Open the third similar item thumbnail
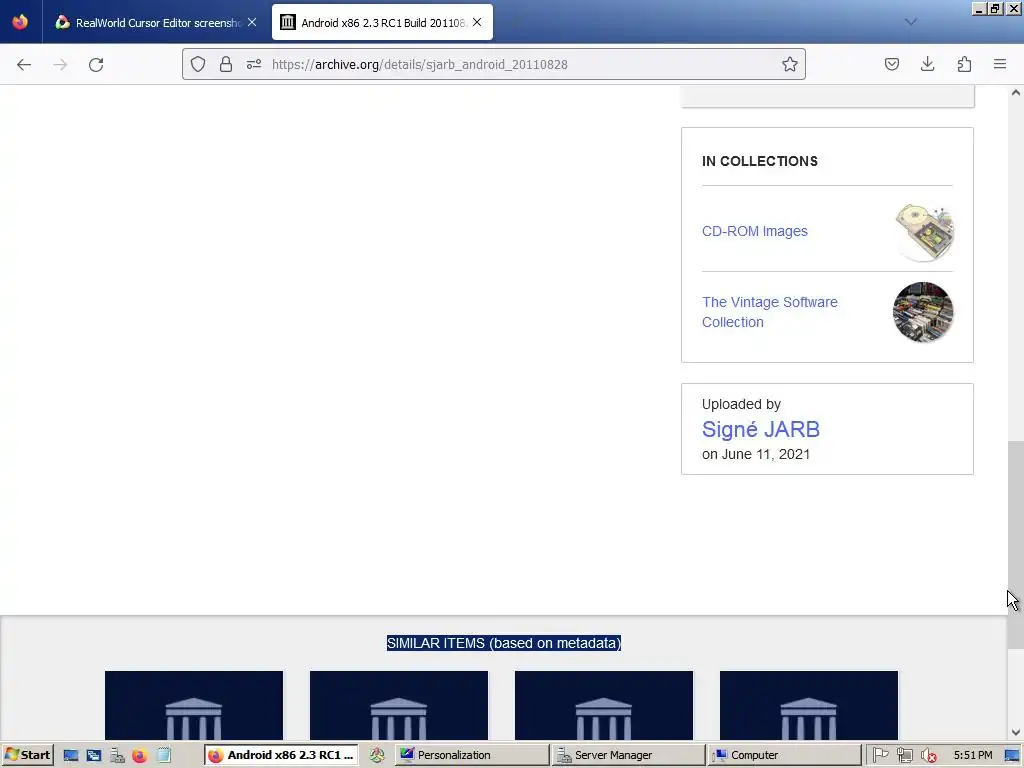The width and height of the screenshot is (1024, 768). (x=604, y=705)
